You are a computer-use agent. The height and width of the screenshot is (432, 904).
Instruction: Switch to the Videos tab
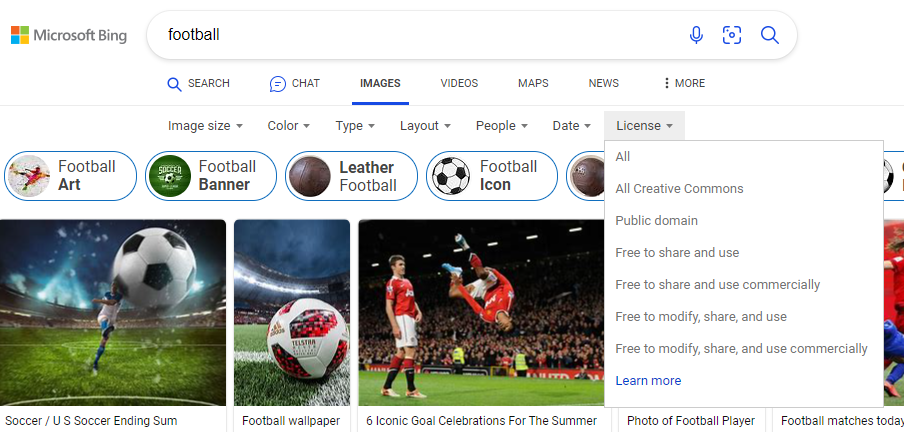click(459, 84)
